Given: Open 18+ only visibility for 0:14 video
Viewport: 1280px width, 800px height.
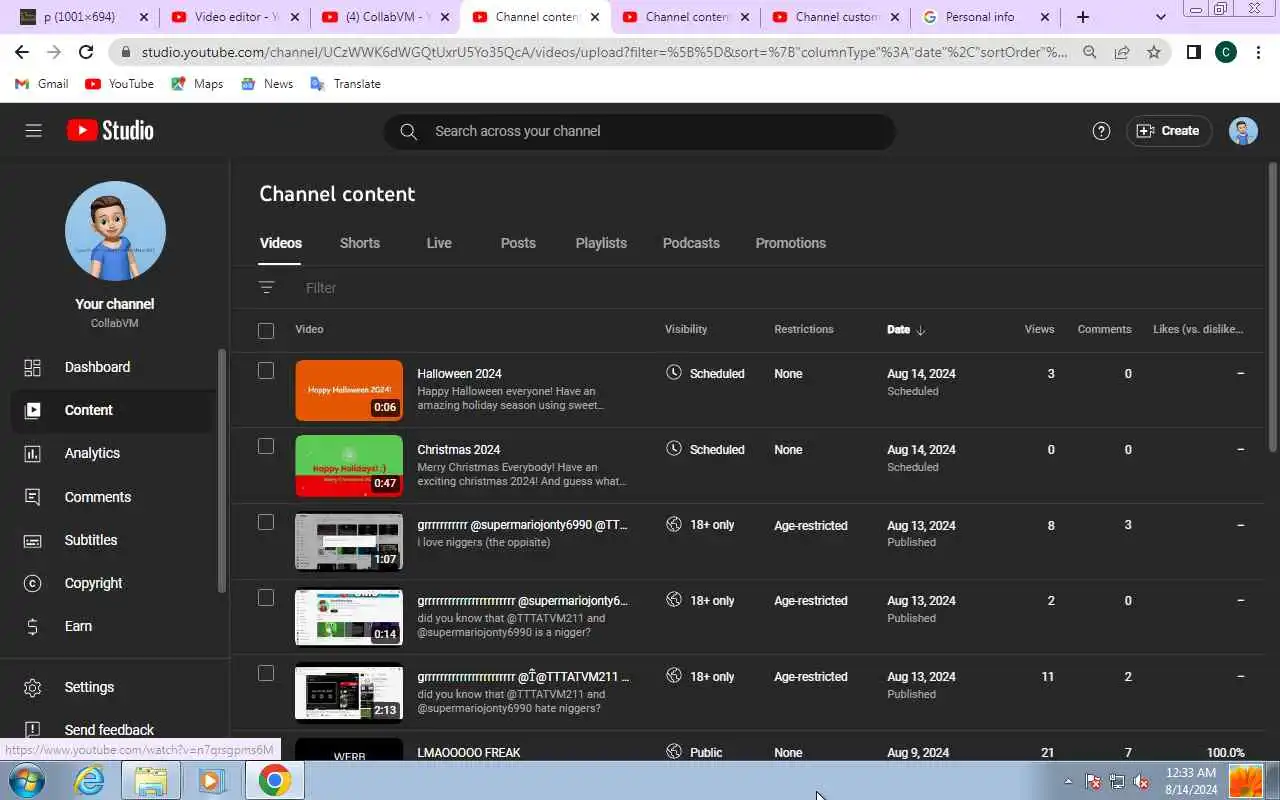Looking at the screenshot, I should coord(700,601).
